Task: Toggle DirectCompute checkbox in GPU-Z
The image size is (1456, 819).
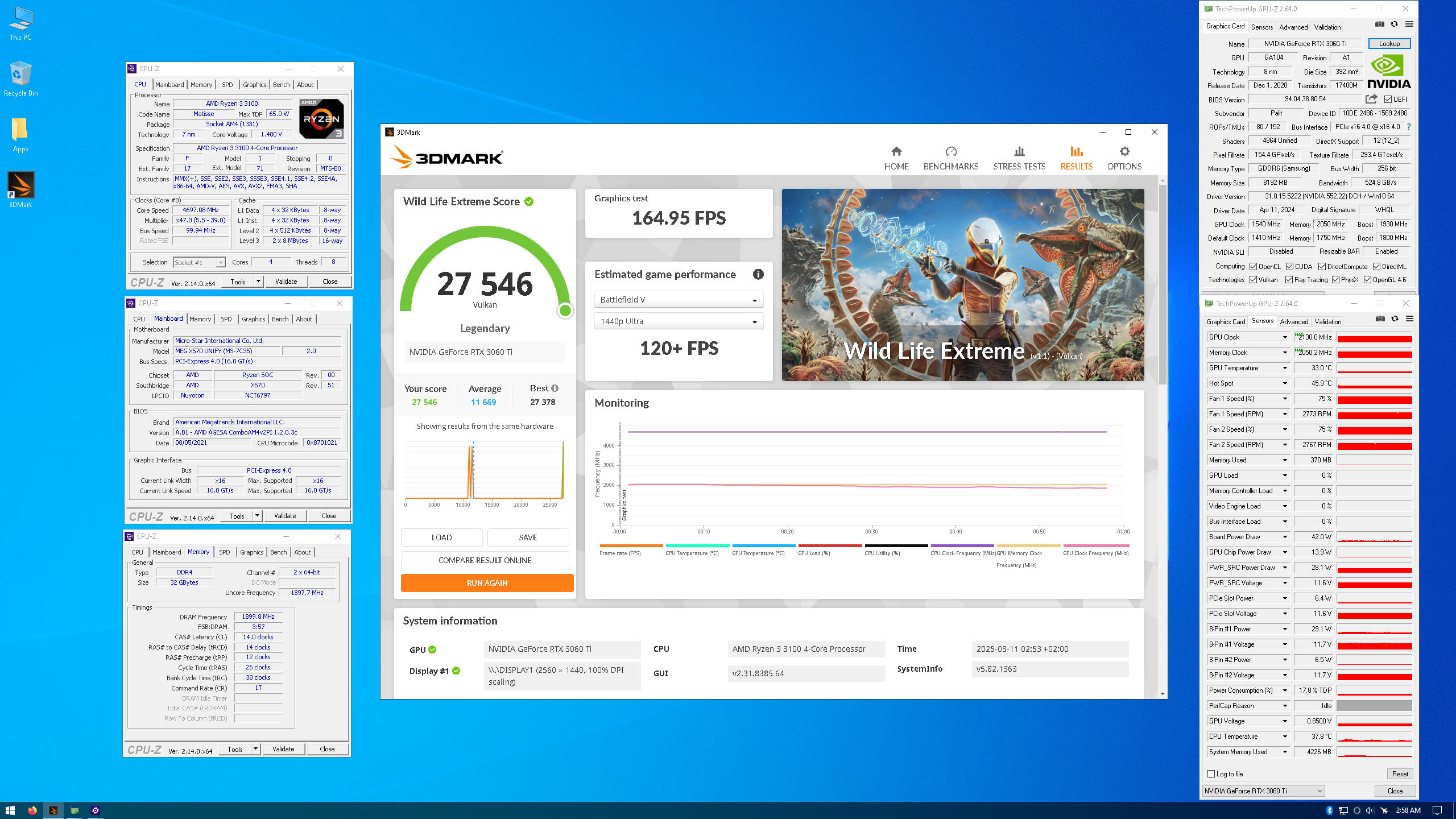Action: click(x=1322, y=266)
